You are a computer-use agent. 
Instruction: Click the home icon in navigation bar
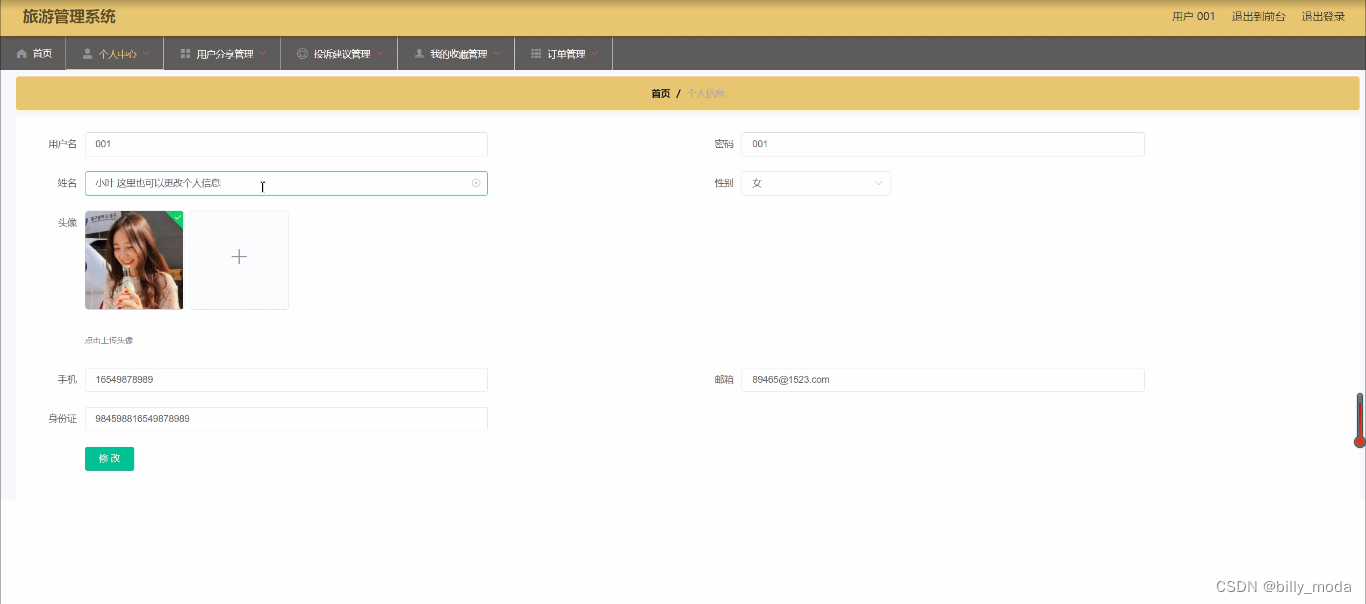tap(21, 54)
